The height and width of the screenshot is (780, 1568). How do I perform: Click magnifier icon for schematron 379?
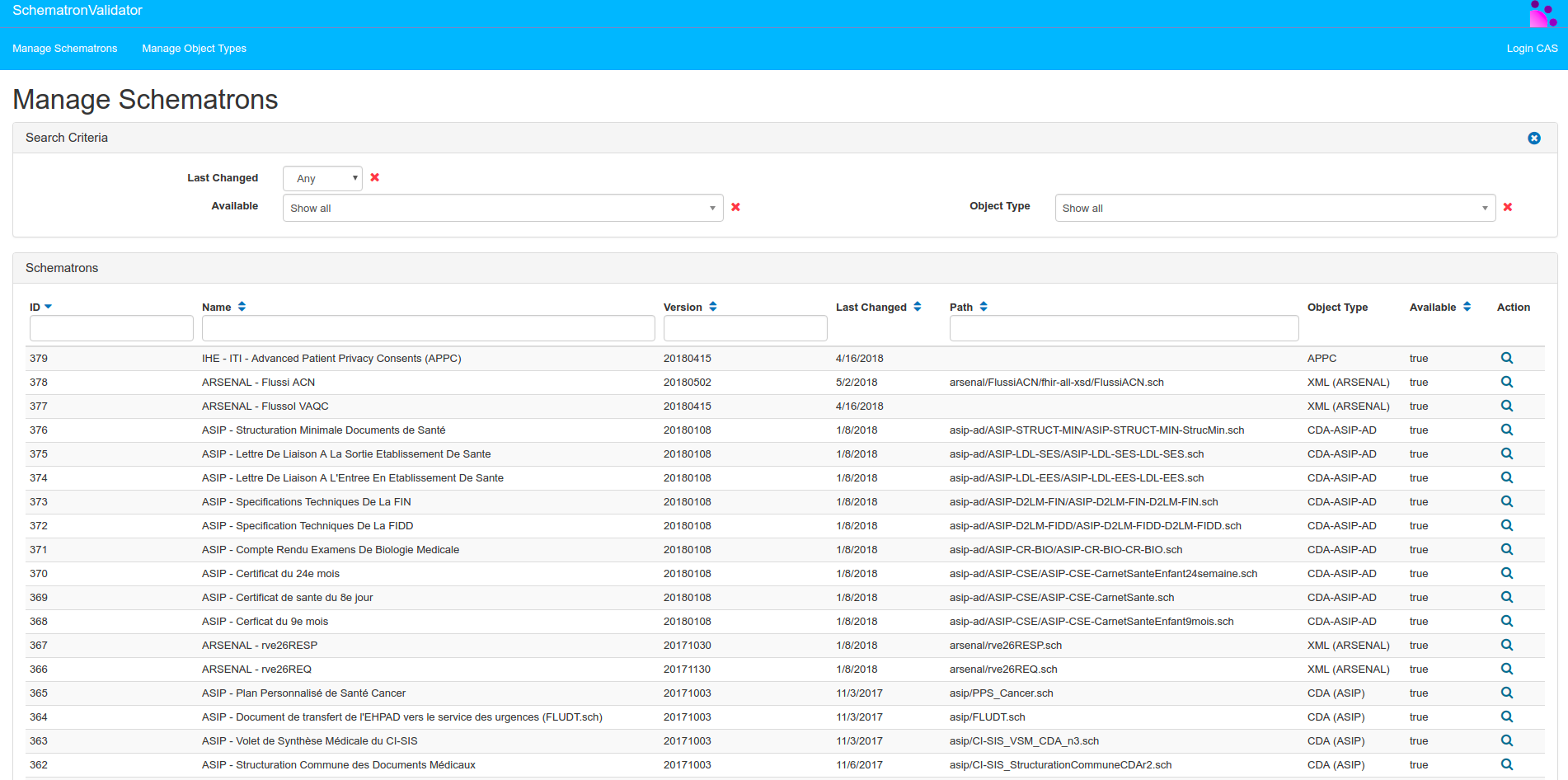[x=1506, y=358]
